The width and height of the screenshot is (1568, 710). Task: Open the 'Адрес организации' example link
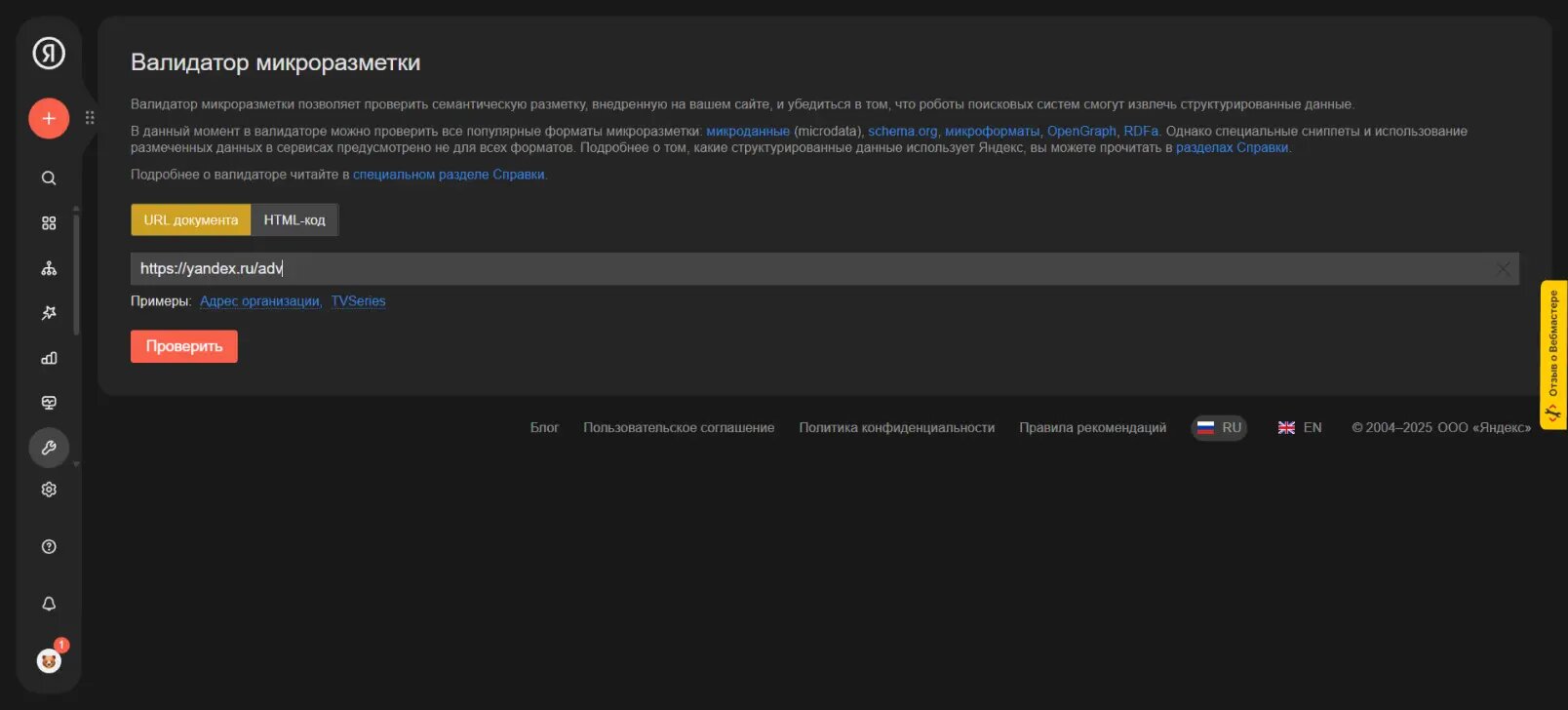pyautogui.click(x=259, y=301)
